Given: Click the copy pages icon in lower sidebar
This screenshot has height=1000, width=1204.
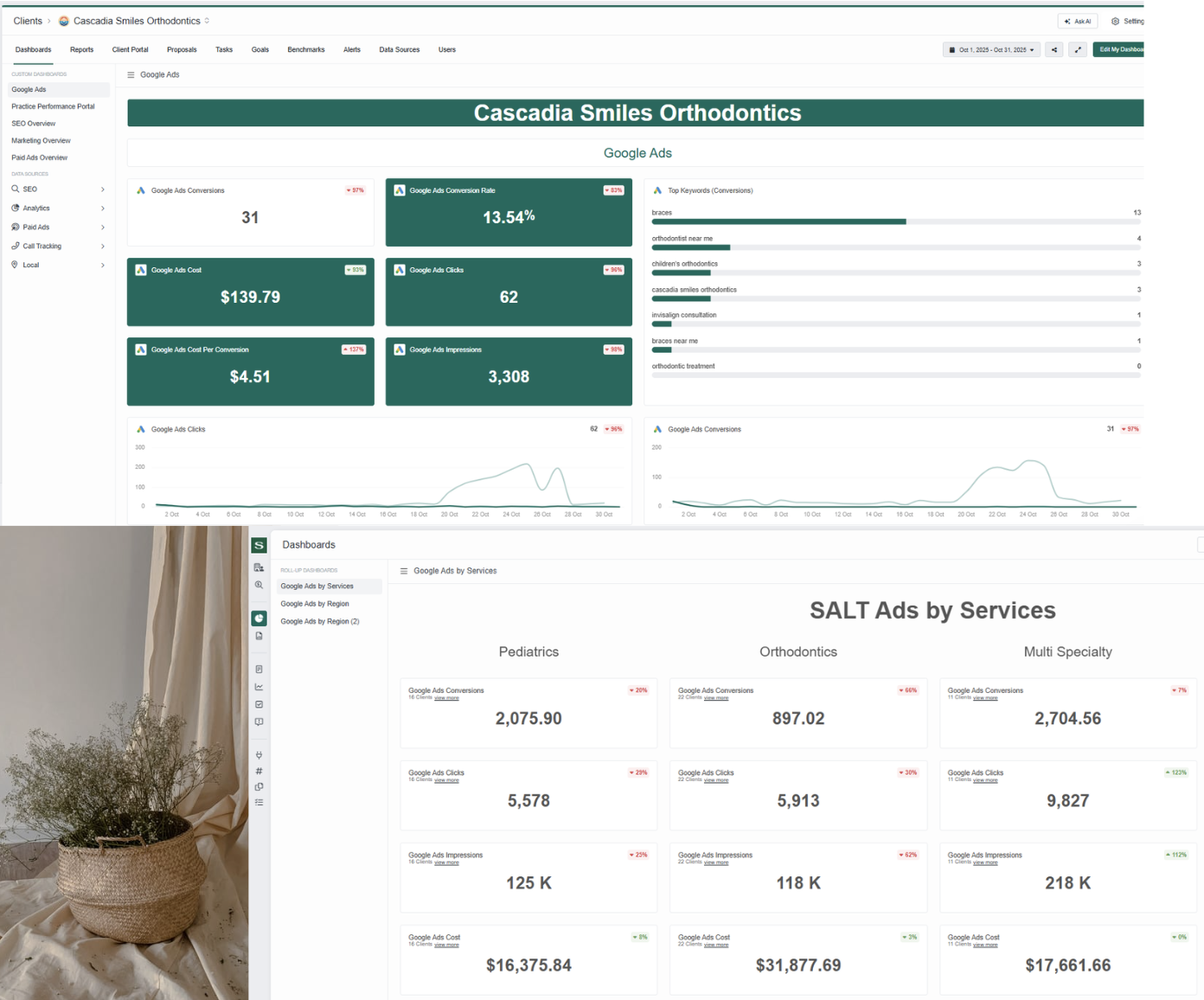Looking at the screenshot, I should (259, 786).
